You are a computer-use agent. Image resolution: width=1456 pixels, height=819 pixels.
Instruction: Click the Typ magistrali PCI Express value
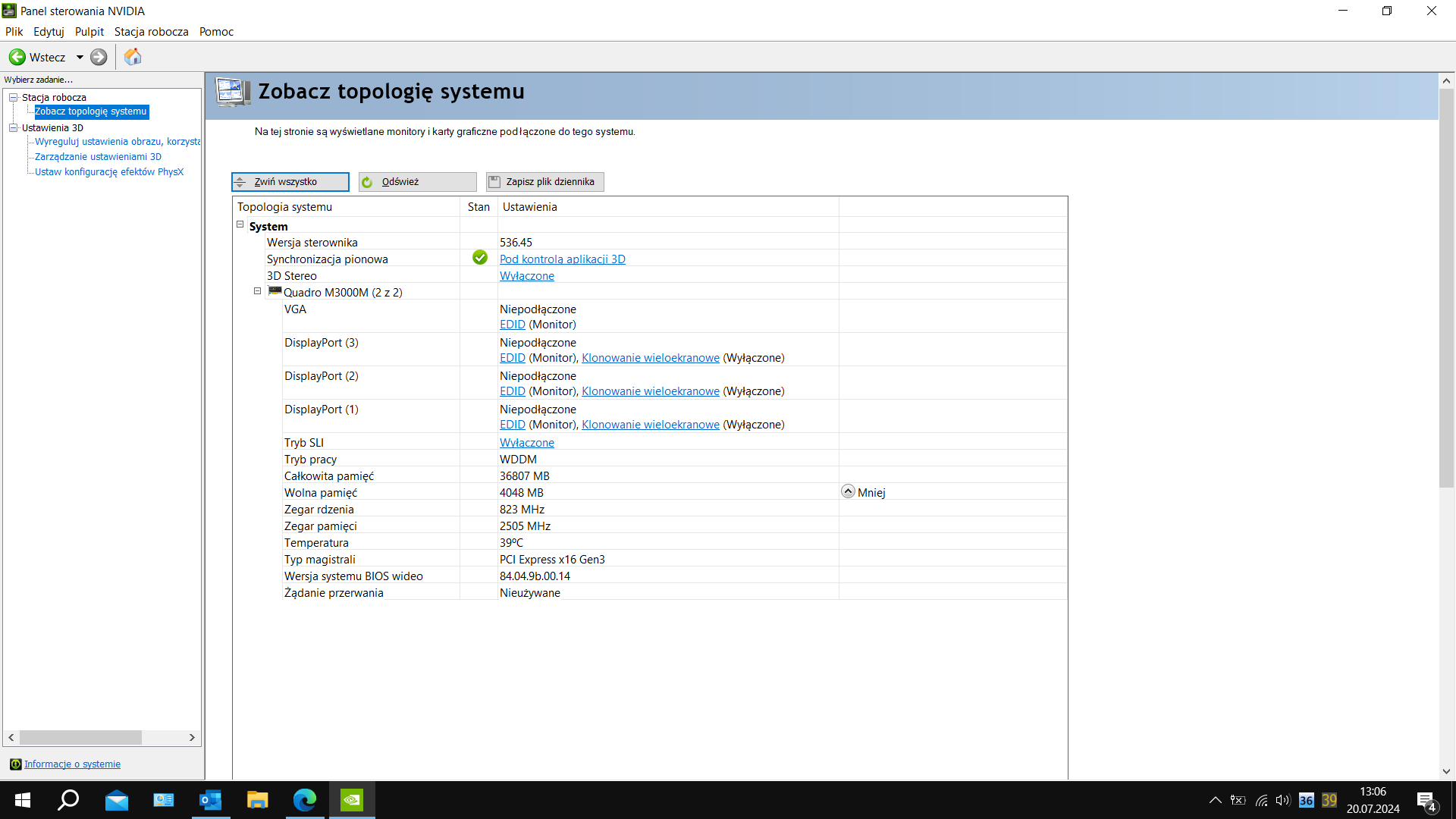point(552,560)
